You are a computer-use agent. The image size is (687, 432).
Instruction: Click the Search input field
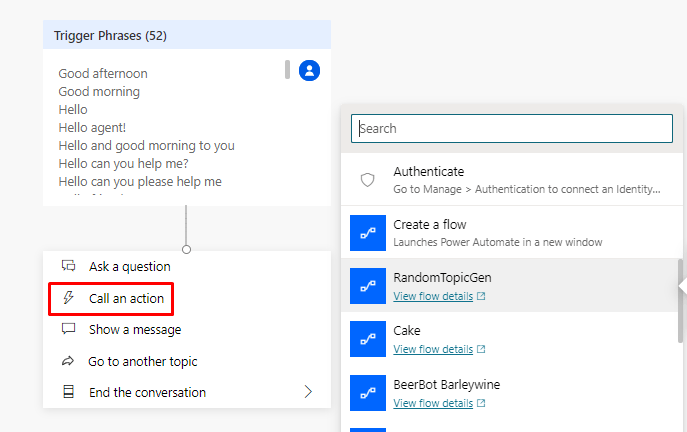pos(512,128)
